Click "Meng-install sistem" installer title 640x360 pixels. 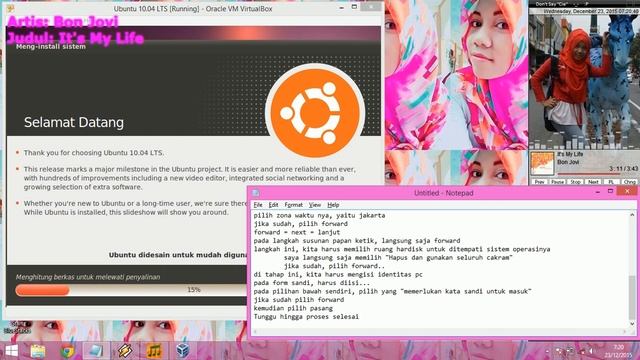click(x=51, y=47)
